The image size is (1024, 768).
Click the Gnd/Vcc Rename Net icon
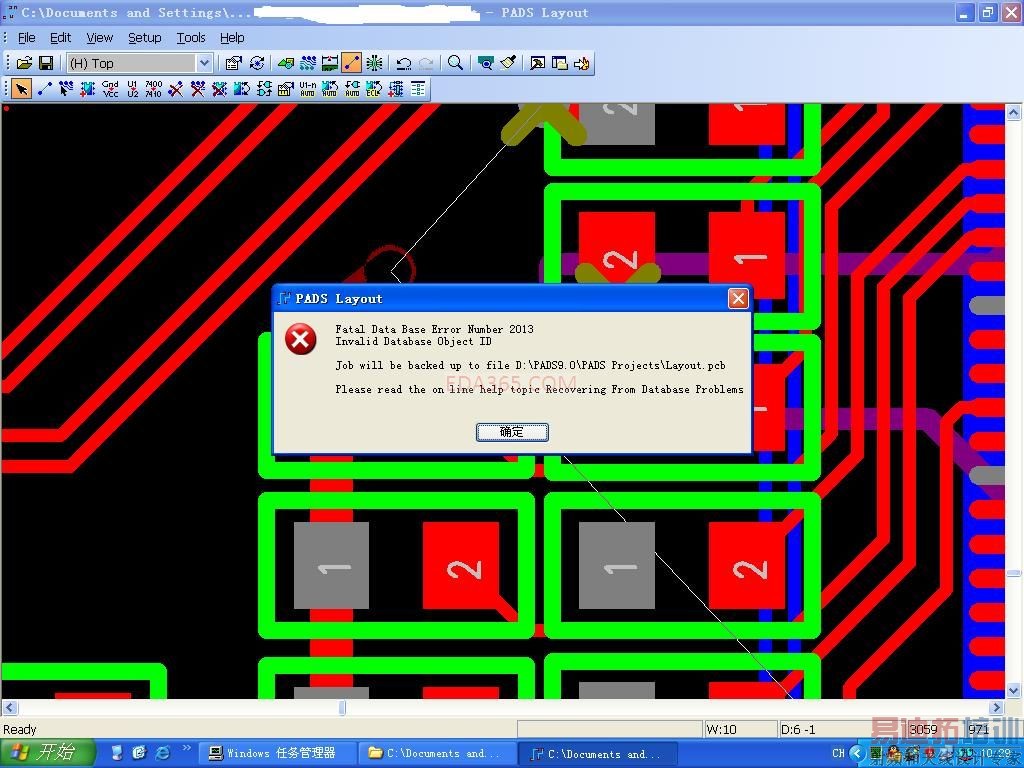(x=110, y=89)
